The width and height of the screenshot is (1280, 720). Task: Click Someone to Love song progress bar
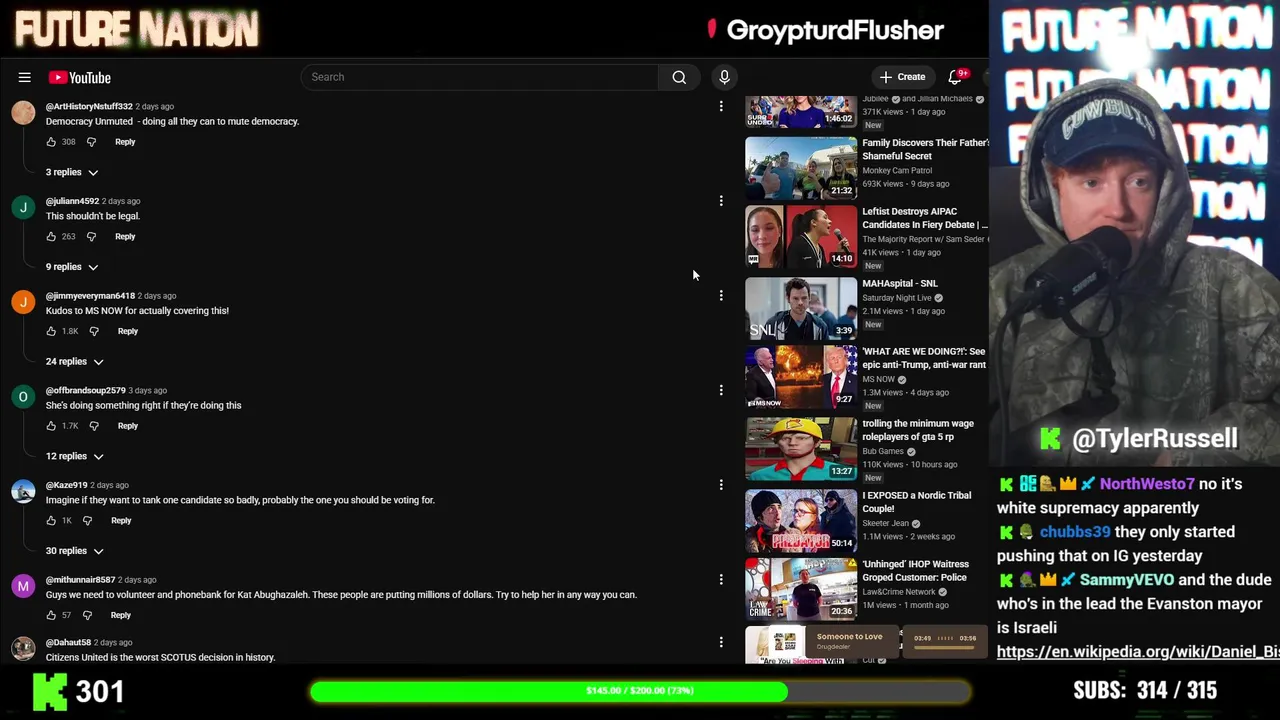[945, 647]
